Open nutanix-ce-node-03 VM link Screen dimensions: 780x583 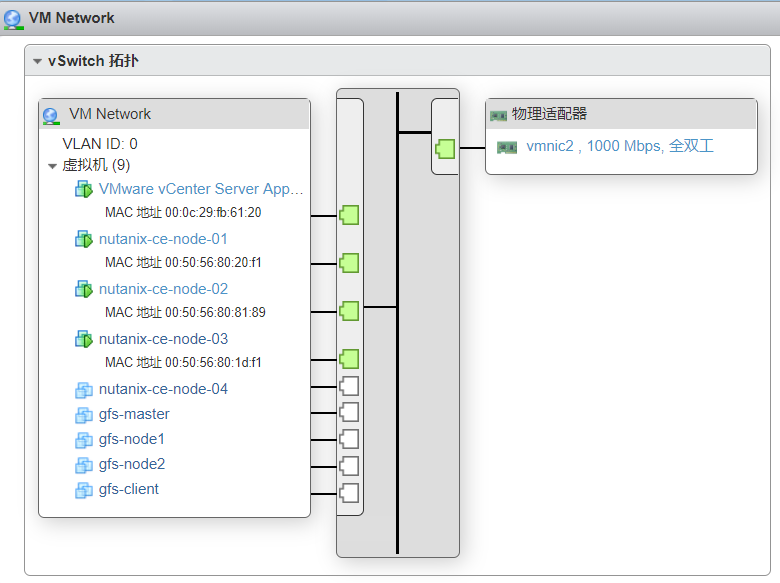[x=163, y=339]
